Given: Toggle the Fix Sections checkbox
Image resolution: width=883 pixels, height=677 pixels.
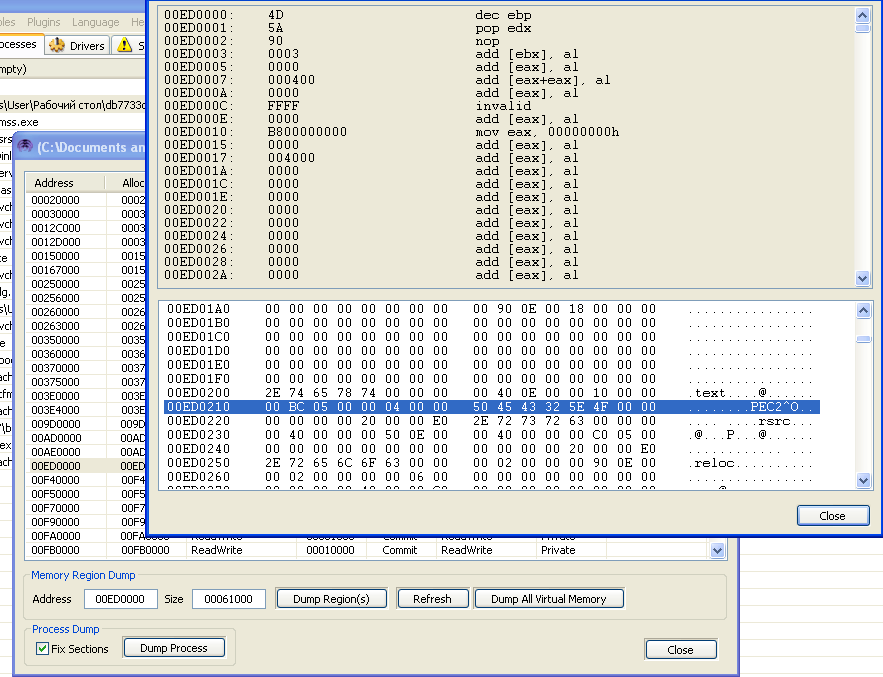Looking at the screenshot, I should click(x=42, y=648).
